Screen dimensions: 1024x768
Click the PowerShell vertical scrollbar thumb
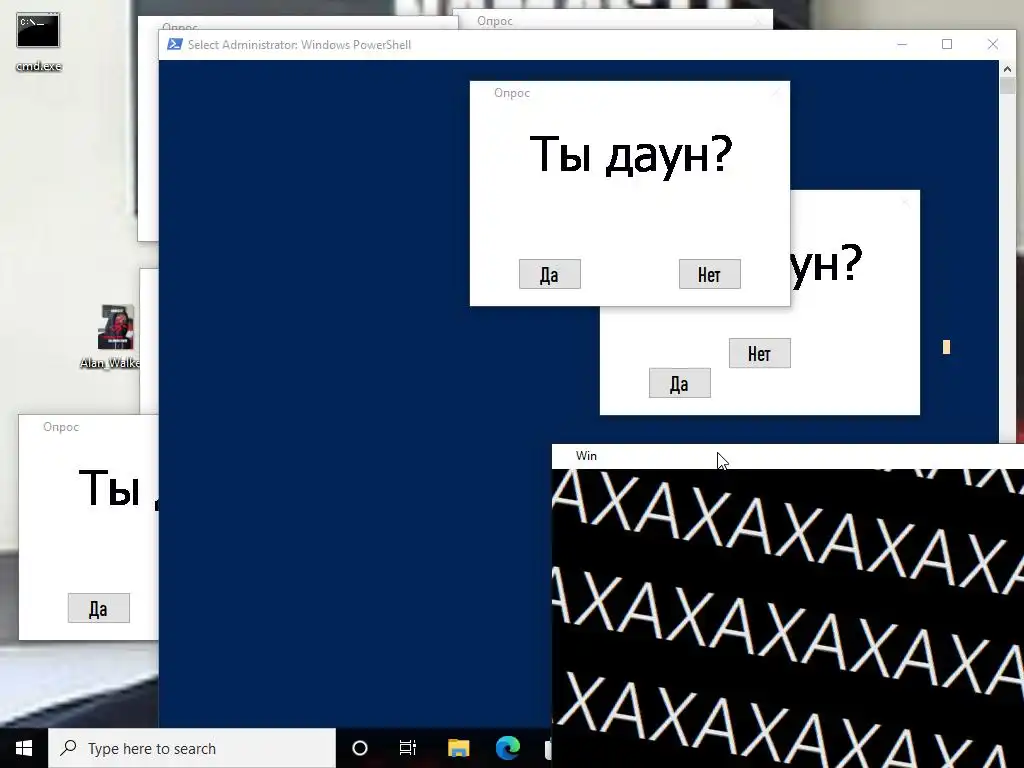coord(1007,86)
